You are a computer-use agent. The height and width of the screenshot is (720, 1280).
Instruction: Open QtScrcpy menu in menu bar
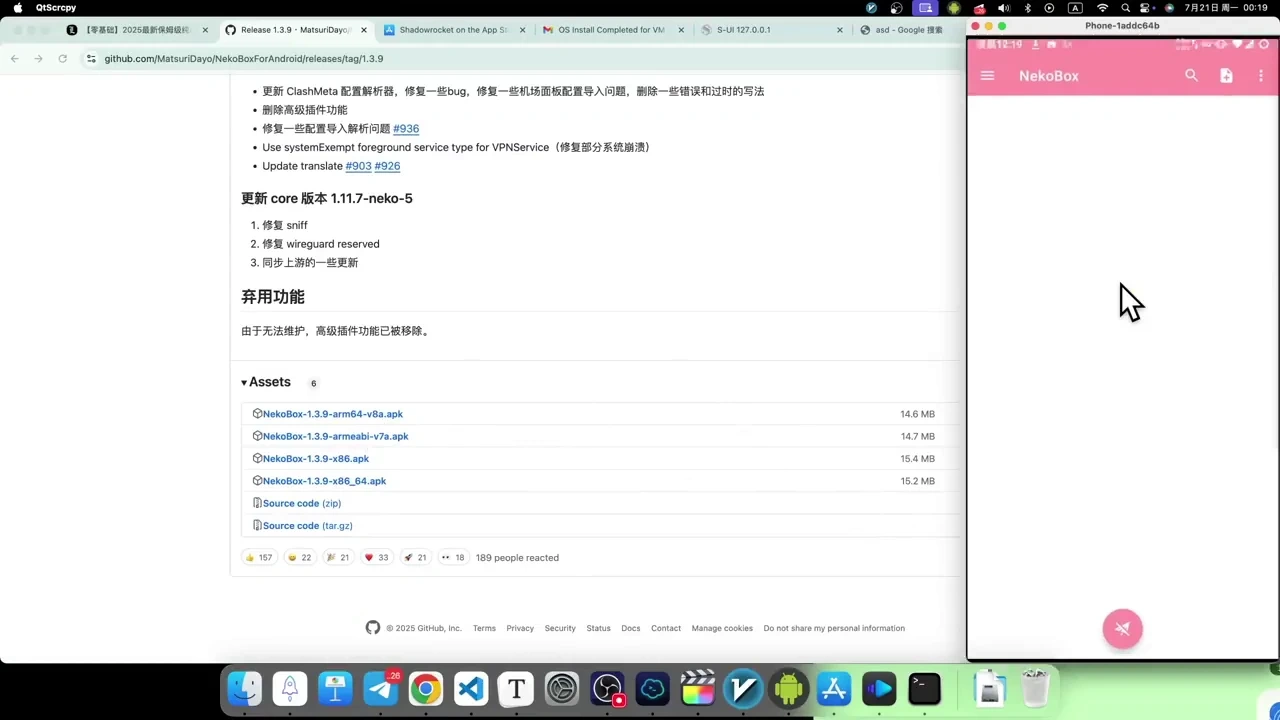tap(56, 7)
